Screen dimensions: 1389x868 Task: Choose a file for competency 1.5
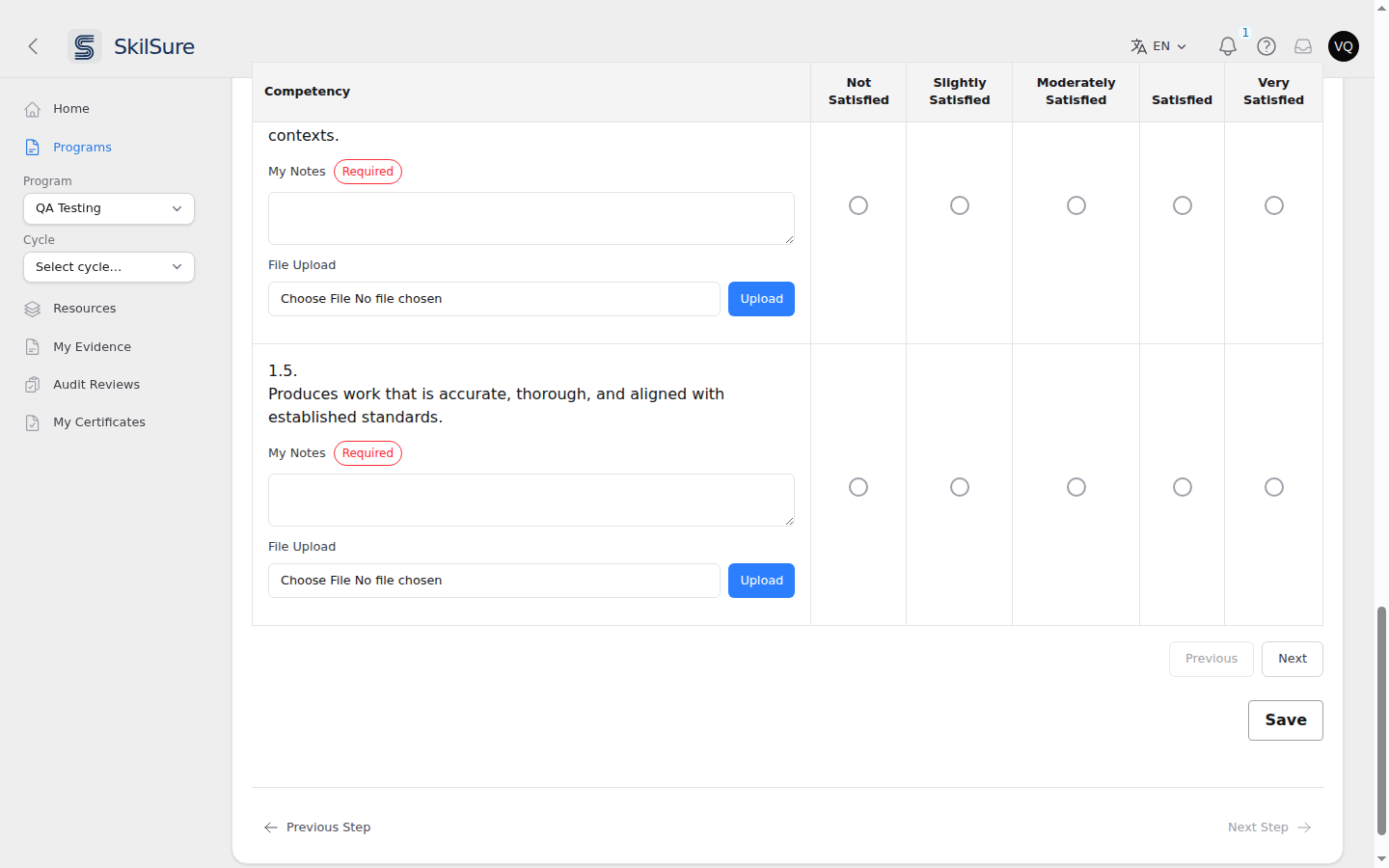[494, 581]
